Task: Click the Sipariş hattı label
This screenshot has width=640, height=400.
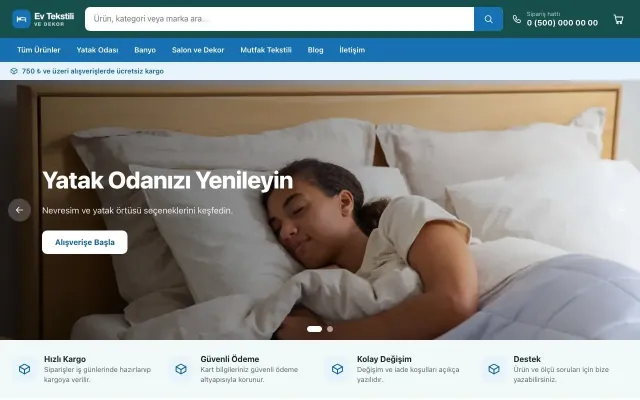Action: click(x=543, y=14)
